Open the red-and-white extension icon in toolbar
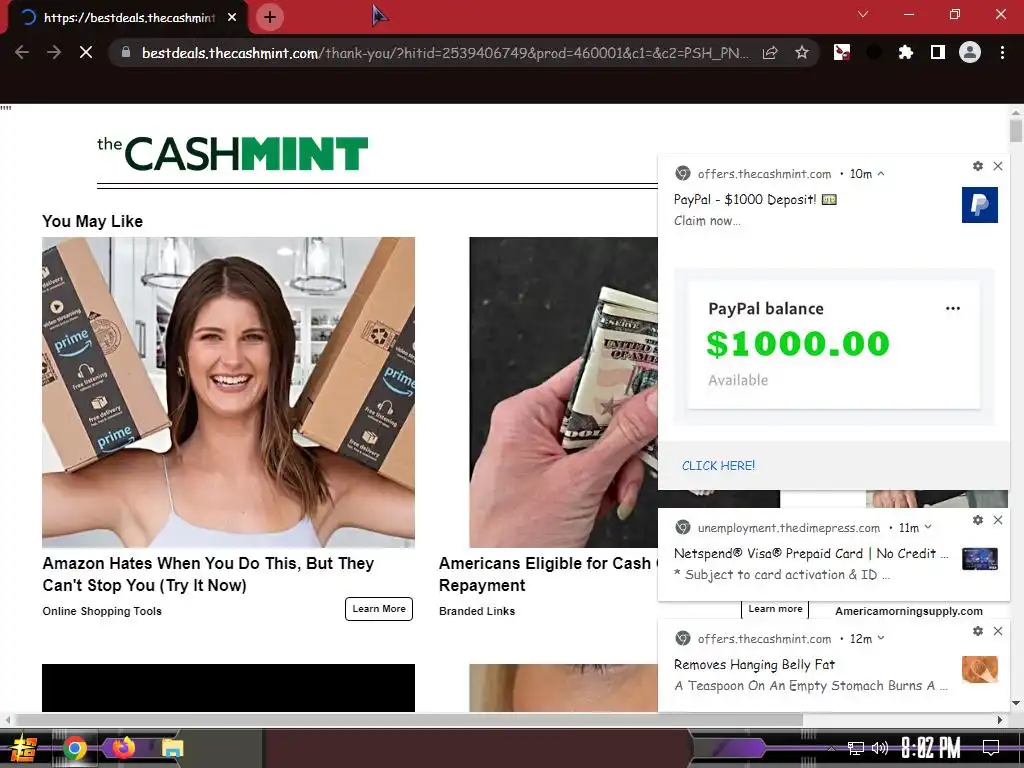 point(842,52)
